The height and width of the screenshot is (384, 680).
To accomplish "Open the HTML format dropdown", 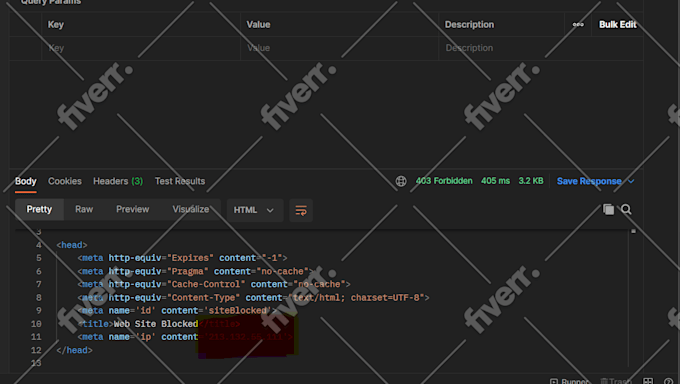I will 255,210.
